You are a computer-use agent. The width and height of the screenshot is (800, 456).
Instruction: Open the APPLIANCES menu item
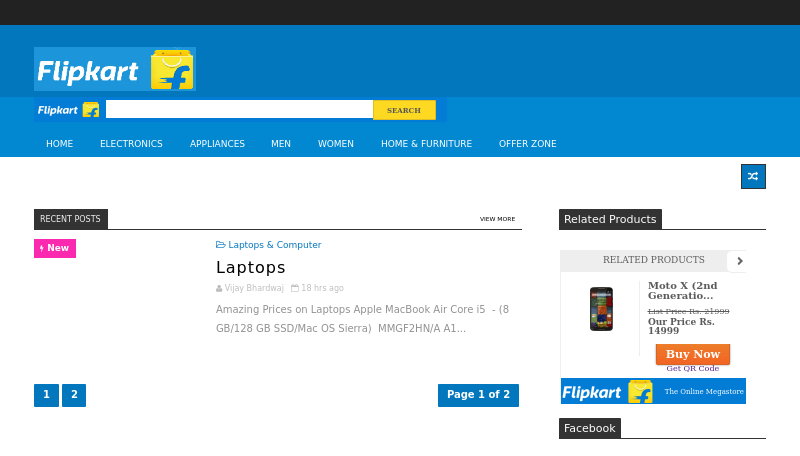click(217, 144)
